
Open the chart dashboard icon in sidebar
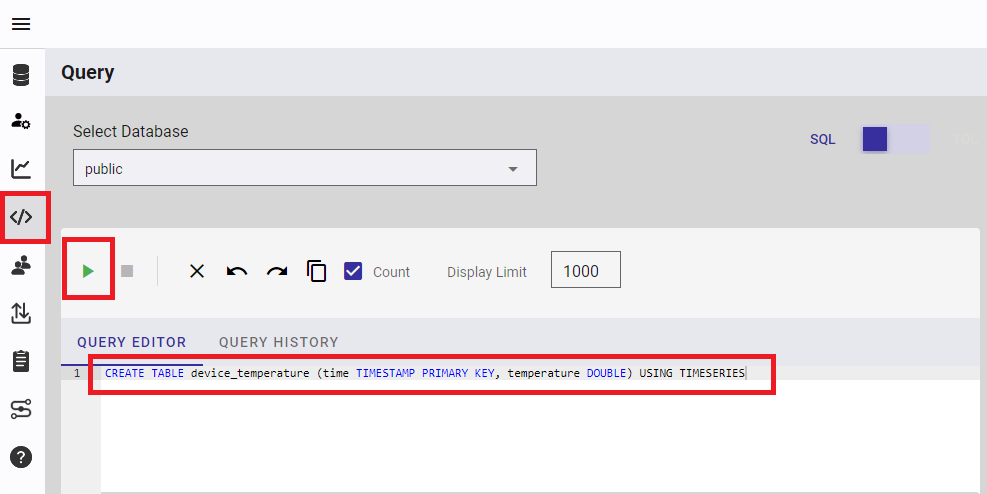21,169
